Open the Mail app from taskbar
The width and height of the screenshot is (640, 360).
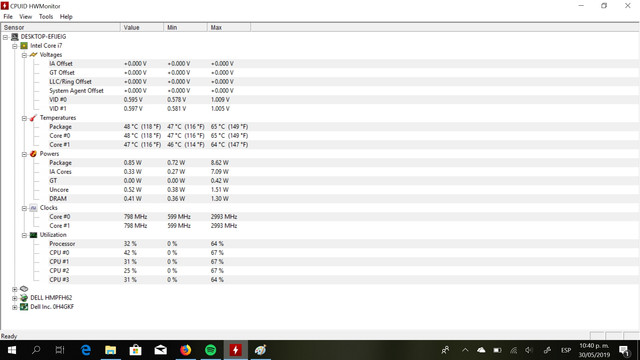160,350
